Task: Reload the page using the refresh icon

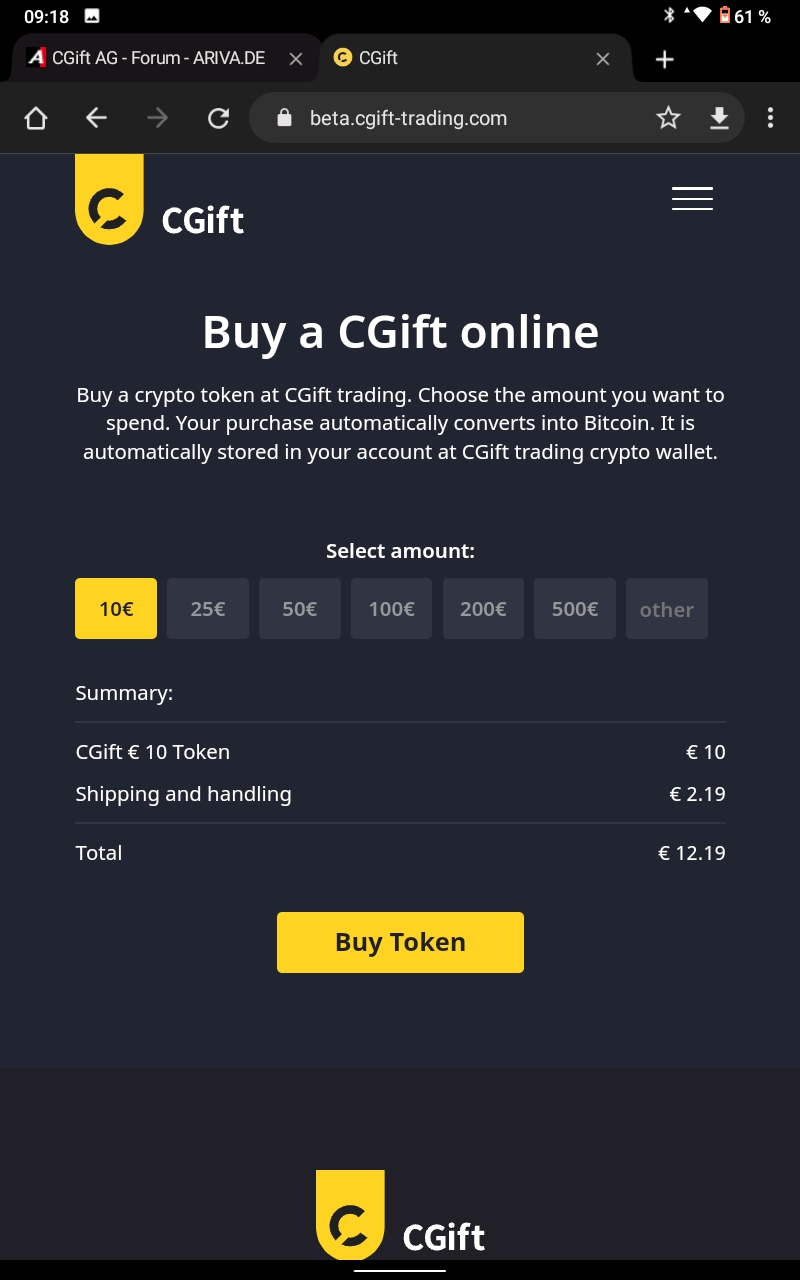Action: pyautogui.click(x=218, y=119)
